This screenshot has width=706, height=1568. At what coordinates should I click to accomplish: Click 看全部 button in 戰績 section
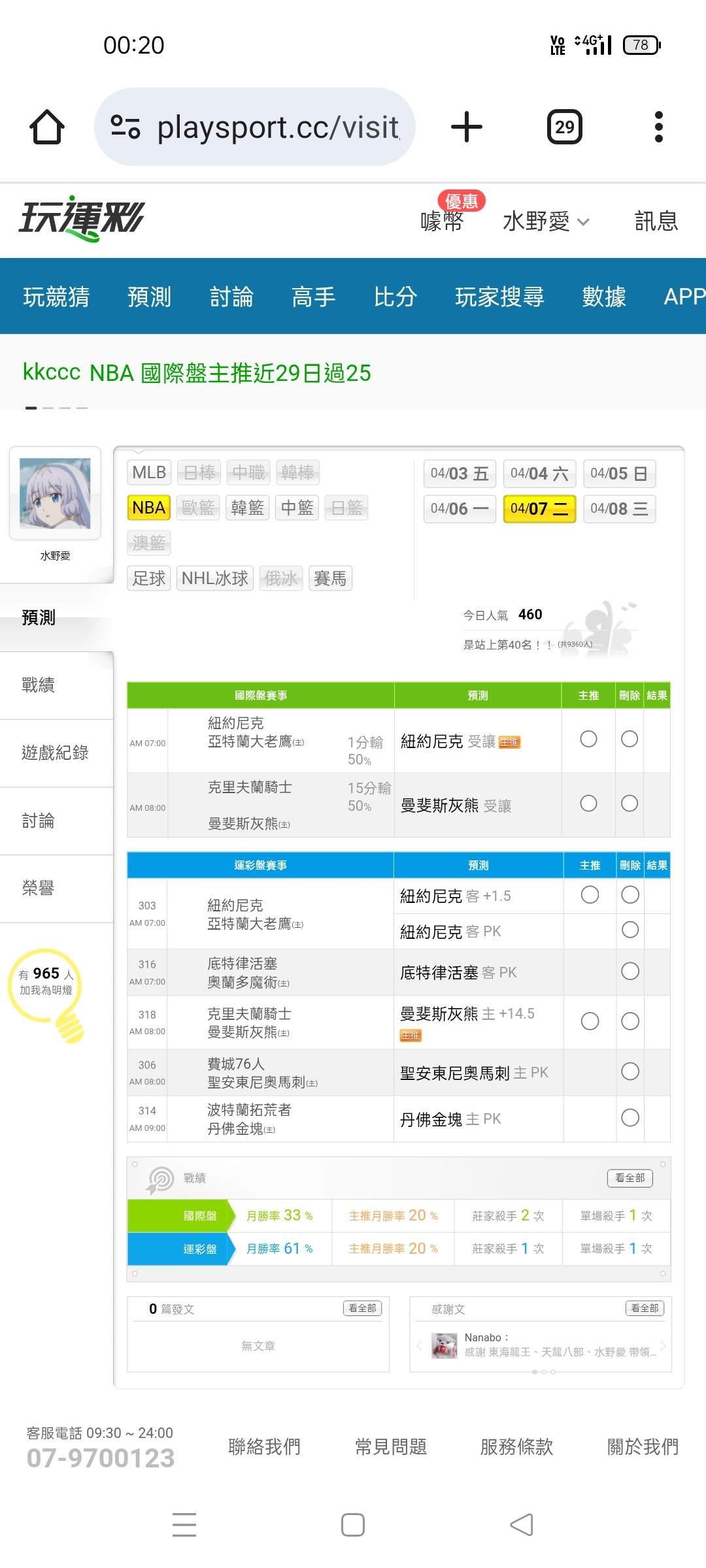point(630,1178)
